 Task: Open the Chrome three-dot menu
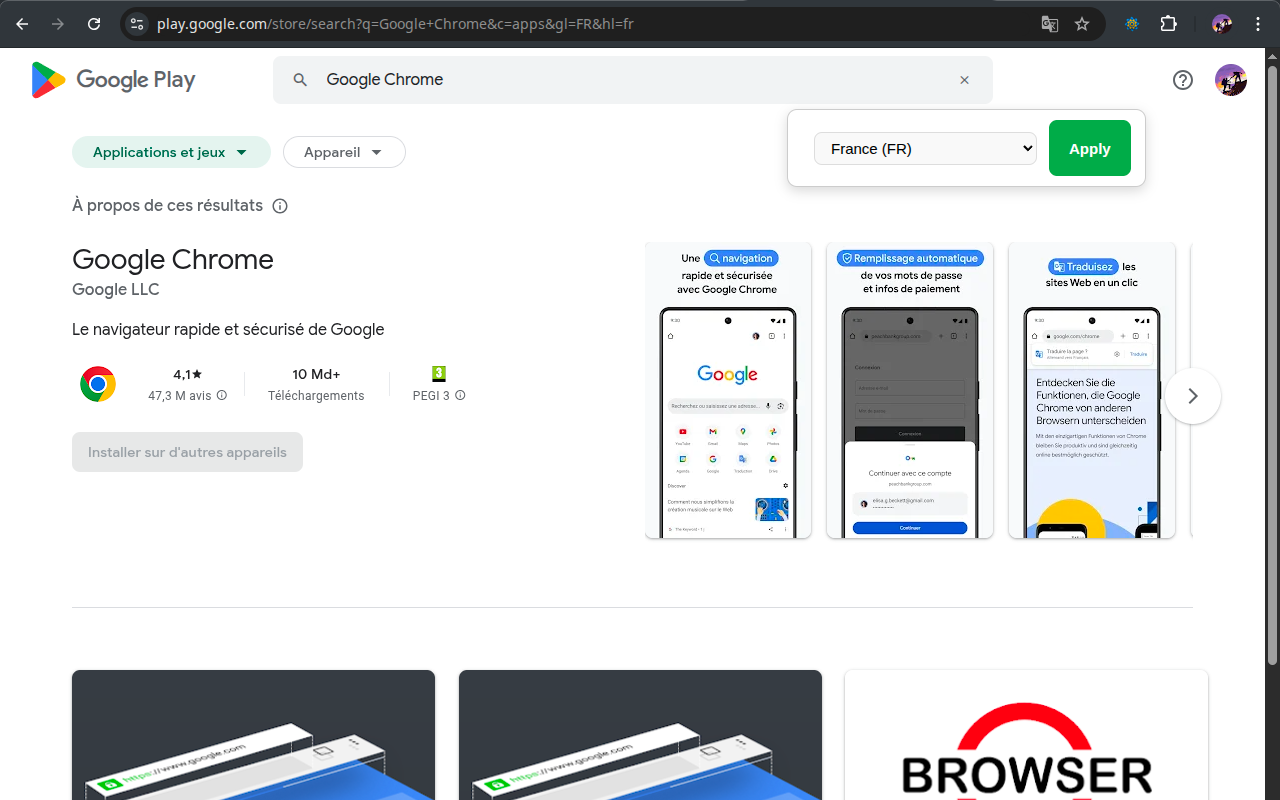click(1258, 24)
